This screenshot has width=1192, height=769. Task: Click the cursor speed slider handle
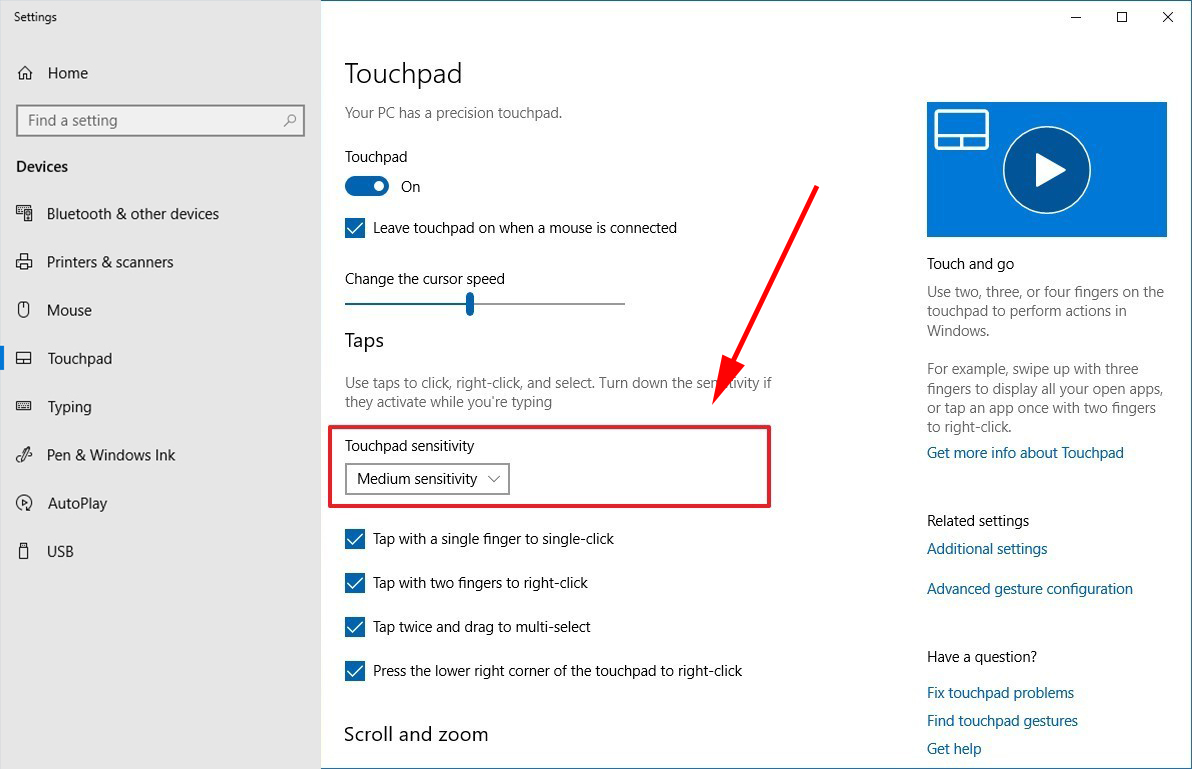coord(469,304)
